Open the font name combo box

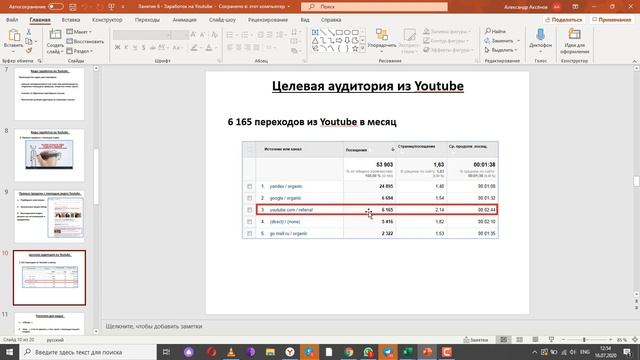click(141, 36)
